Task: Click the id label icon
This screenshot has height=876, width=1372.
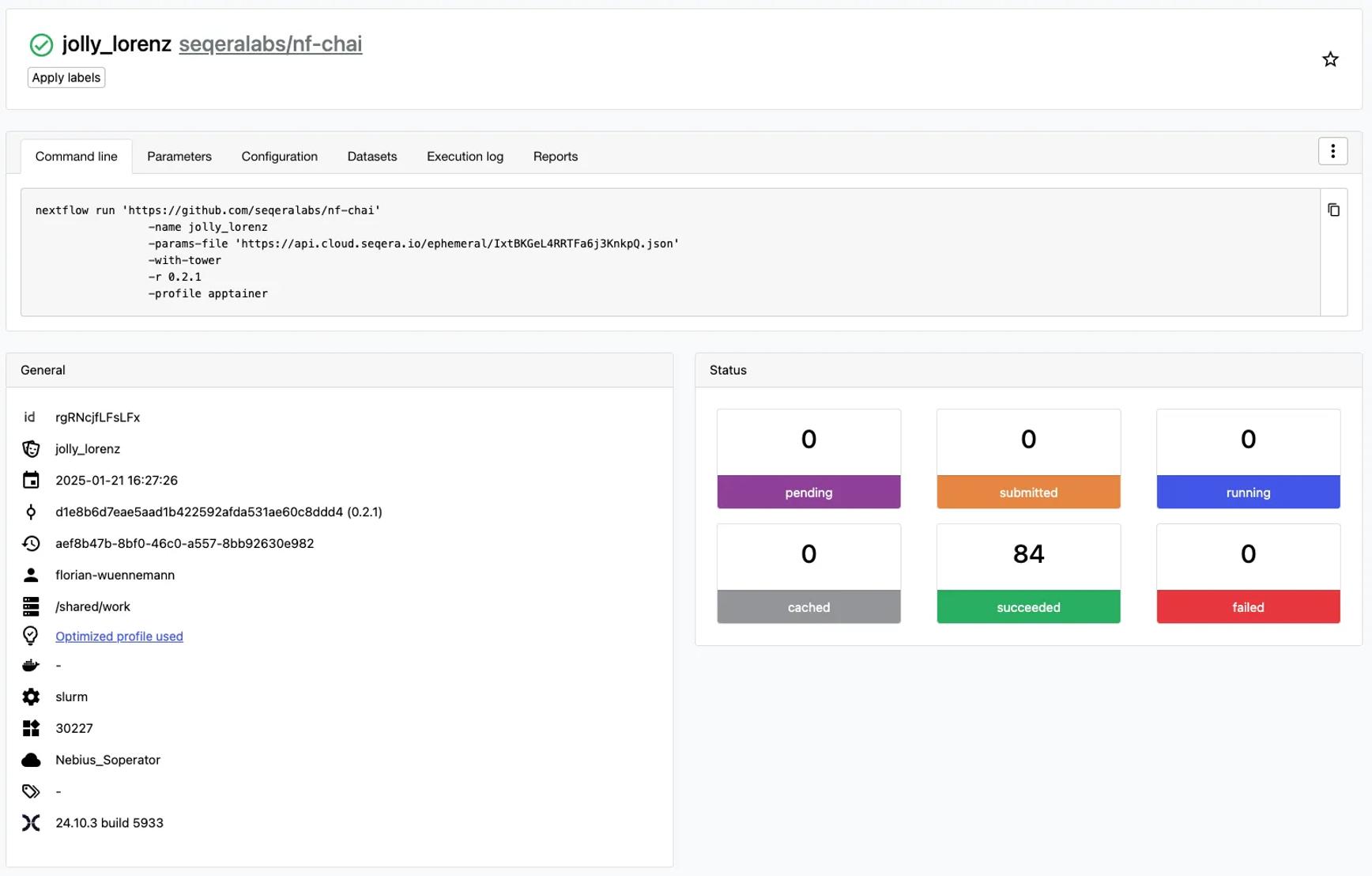Action: point(29,417)
